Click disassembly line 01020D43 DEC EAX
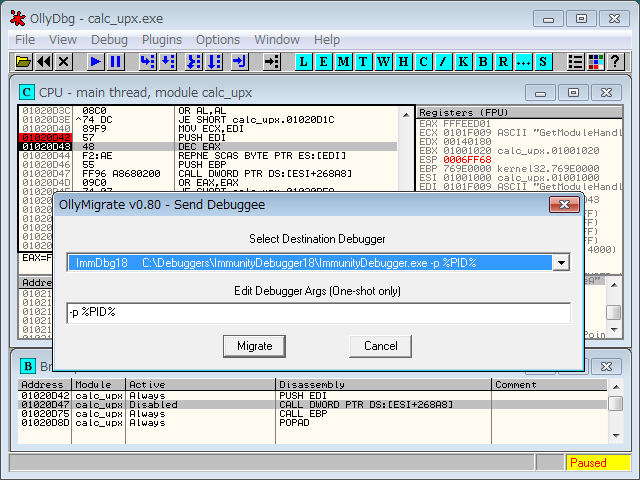The image size is (640, 480). [x=208, y=147]
